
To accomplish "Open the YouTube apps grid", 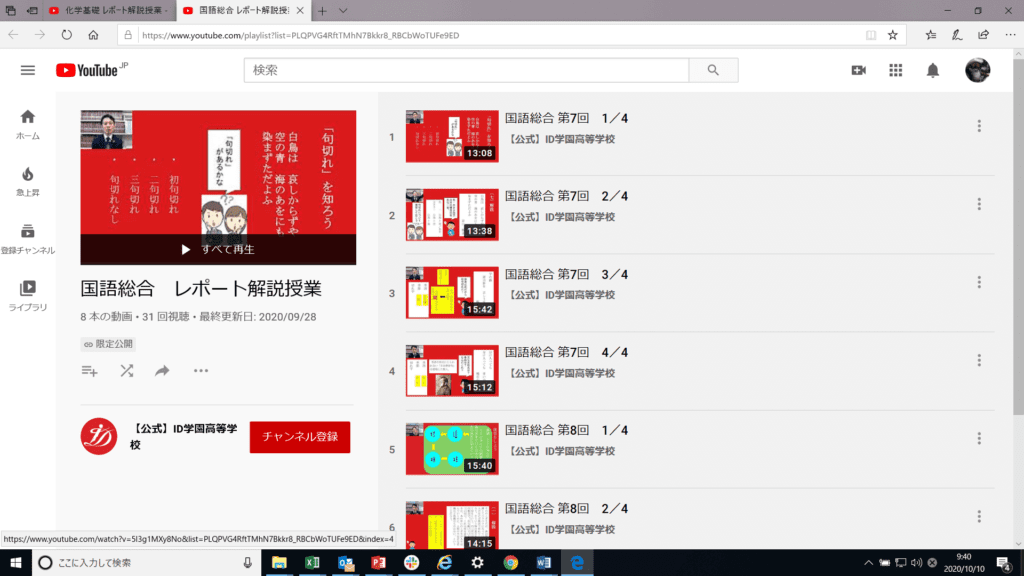I will [x=895, y=70].
